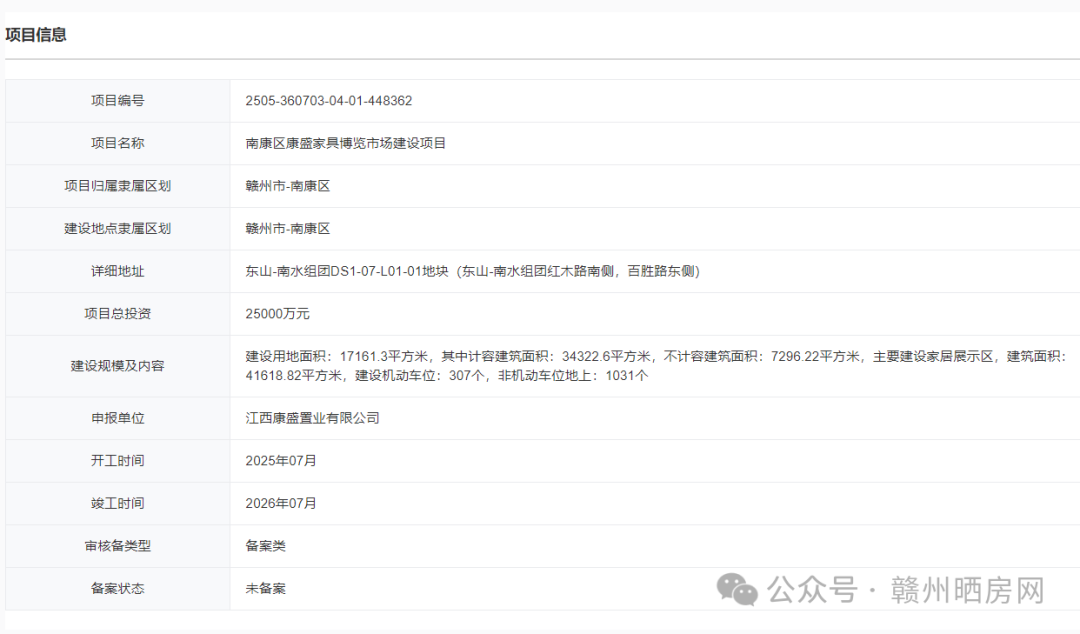Click the 申报单位 label
Screen dimensions: 1080x634
118,418
